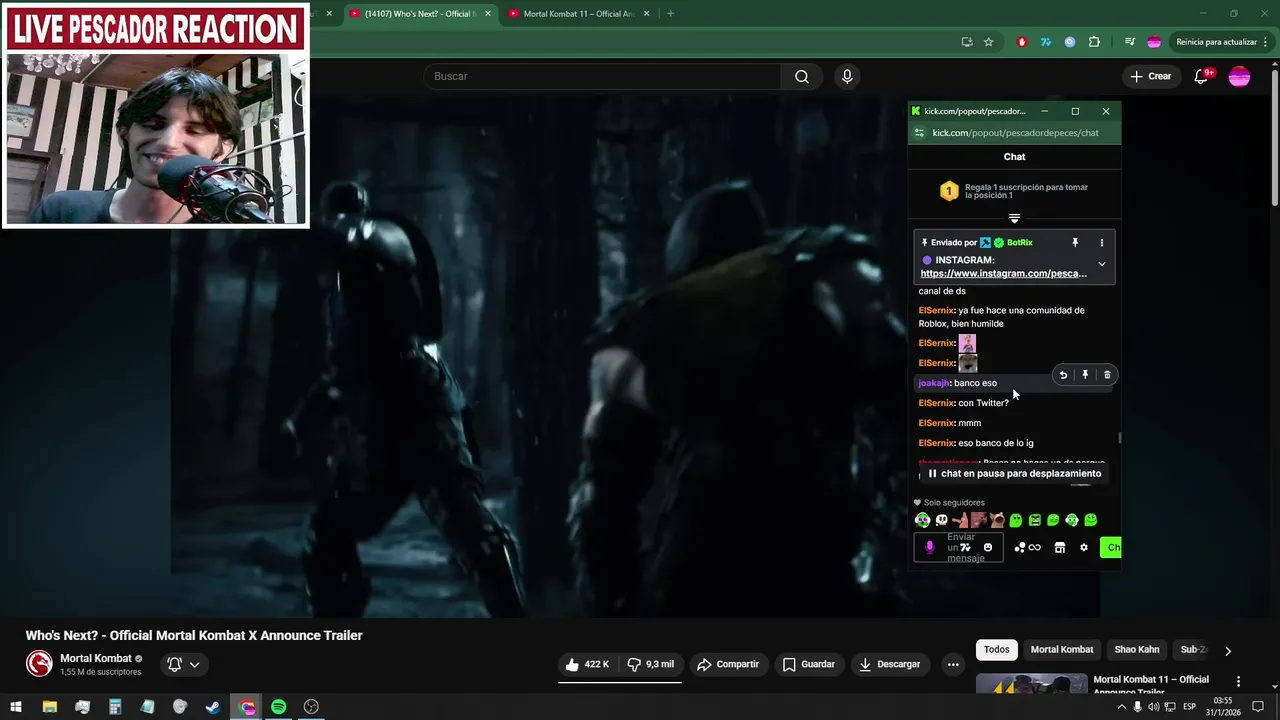Switch to the Who's Next? browser tab
Image resolution: width=1280 pixels, height=720 pixels.
419,14
